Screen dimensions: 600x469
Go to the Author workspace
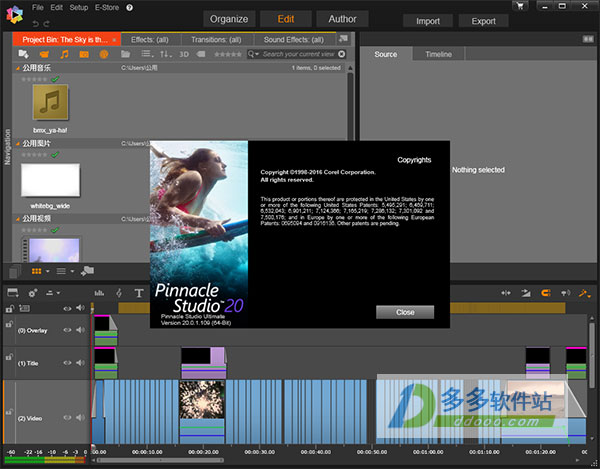pos(342,19)
